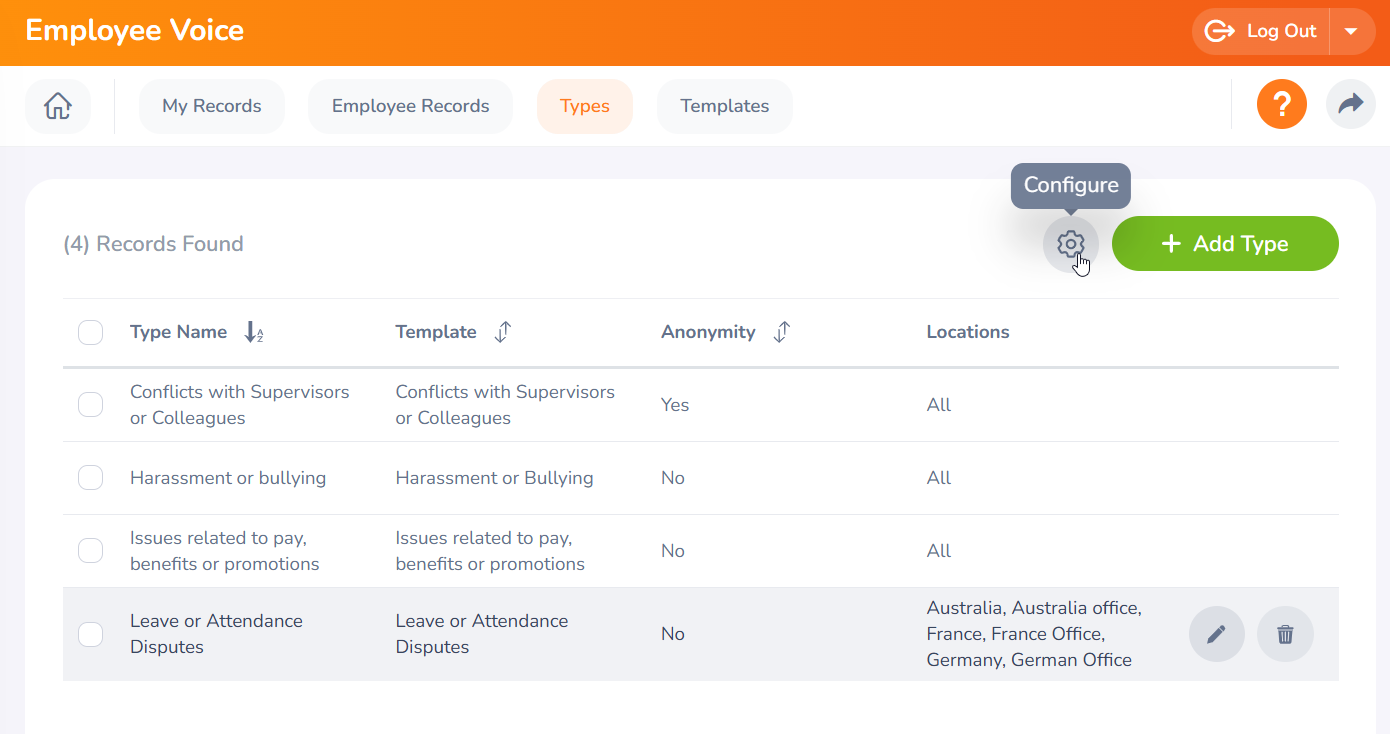This screenshot has width=1390, height=734.
Task: Delete the Leave or Attendance Disputes type
Action: 1285,634
